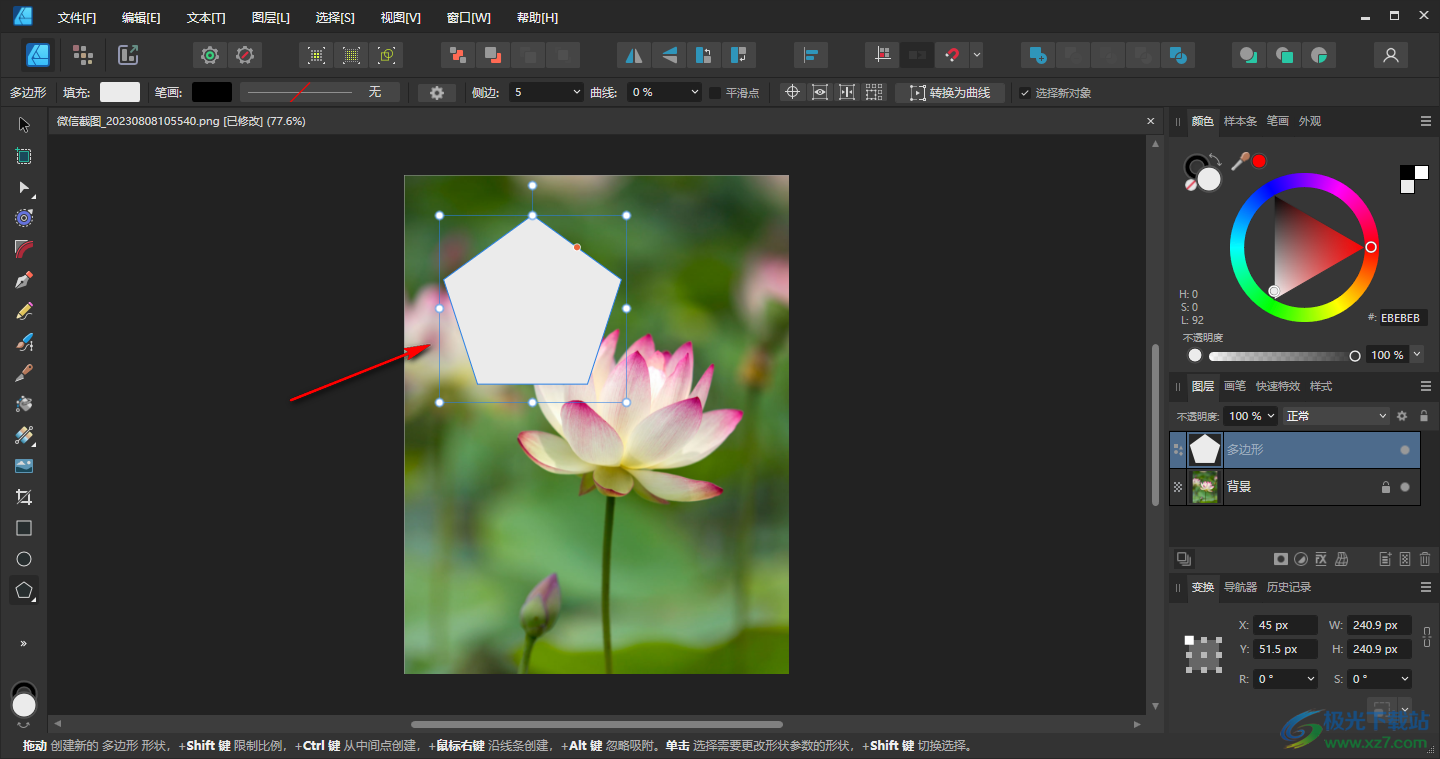This screenshot has width=1440, height=759.
Task: Toggle the width-height aspect link
Action: click(x=1426, y=636)
